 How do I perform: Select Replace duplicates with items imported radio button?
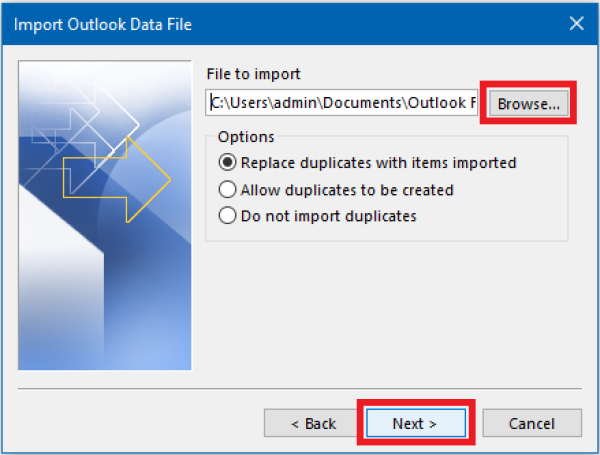(x=227, y=163)
